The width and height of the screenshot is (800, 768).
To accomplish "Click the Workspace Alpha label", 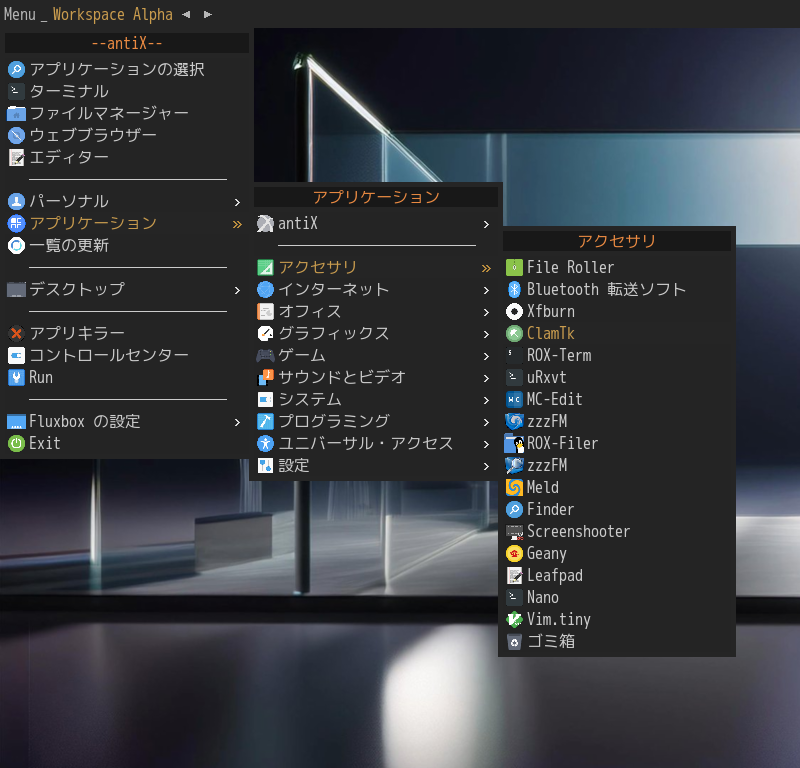I will [112, 14].
